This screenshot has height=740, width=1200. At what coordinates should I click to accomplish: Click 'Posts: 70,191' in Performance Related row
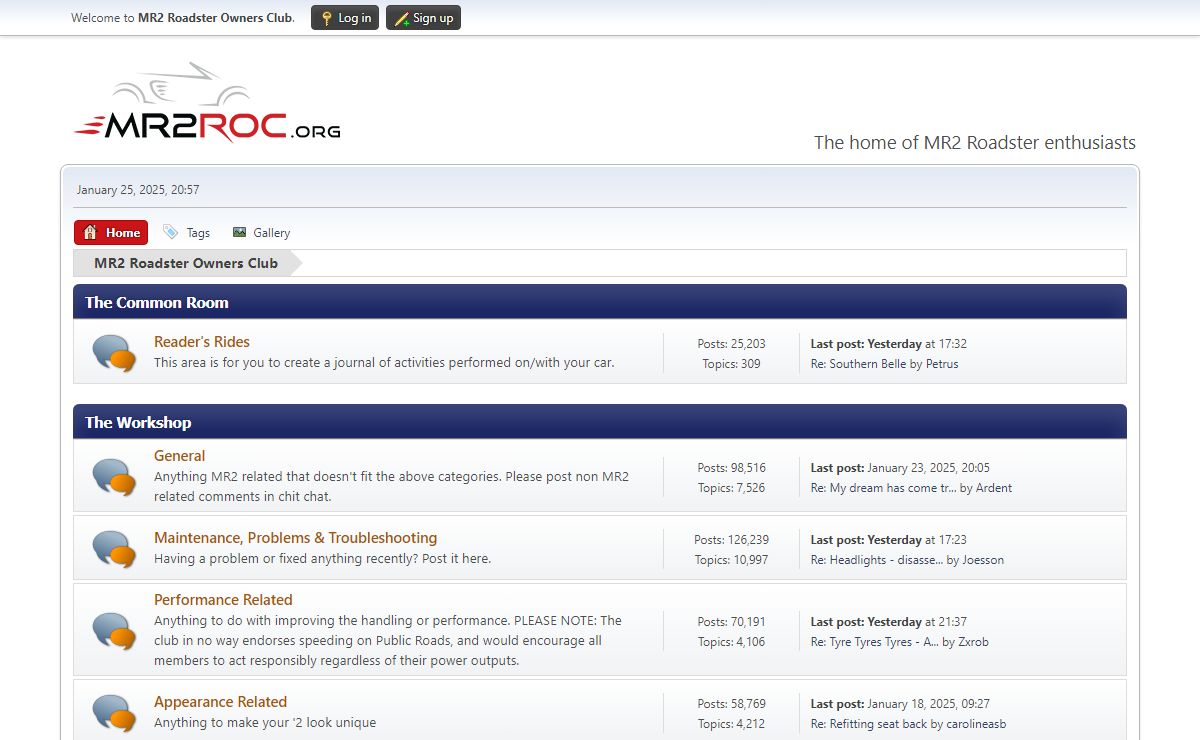[x=732, y=622]
